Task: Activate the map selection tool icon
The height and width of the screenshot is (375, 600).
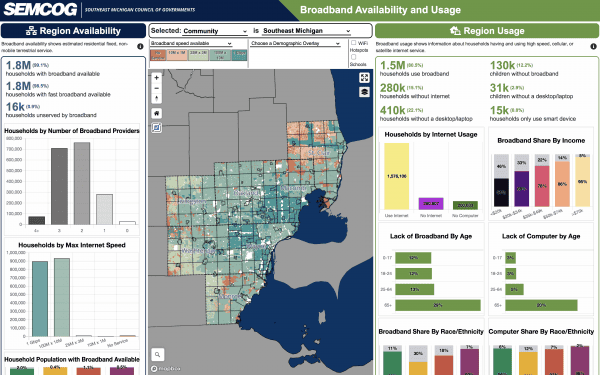Action: coord(157,127)
